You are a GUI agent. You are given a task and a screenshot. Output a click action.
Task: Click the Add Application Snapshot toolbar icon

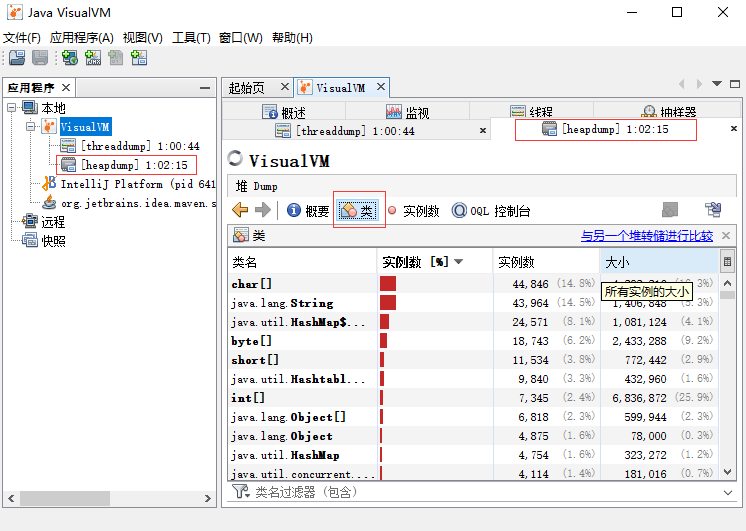[x=138, y=58]
